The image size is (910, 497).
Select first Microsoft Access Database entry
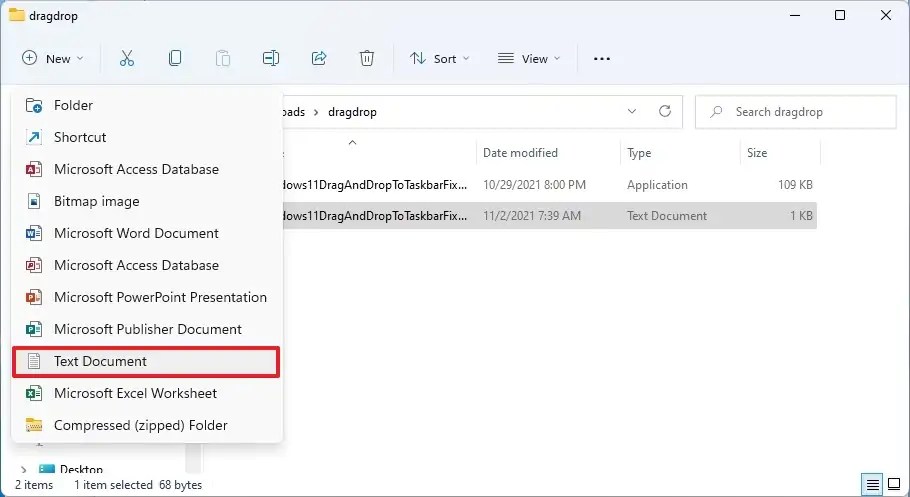[147, 170]
